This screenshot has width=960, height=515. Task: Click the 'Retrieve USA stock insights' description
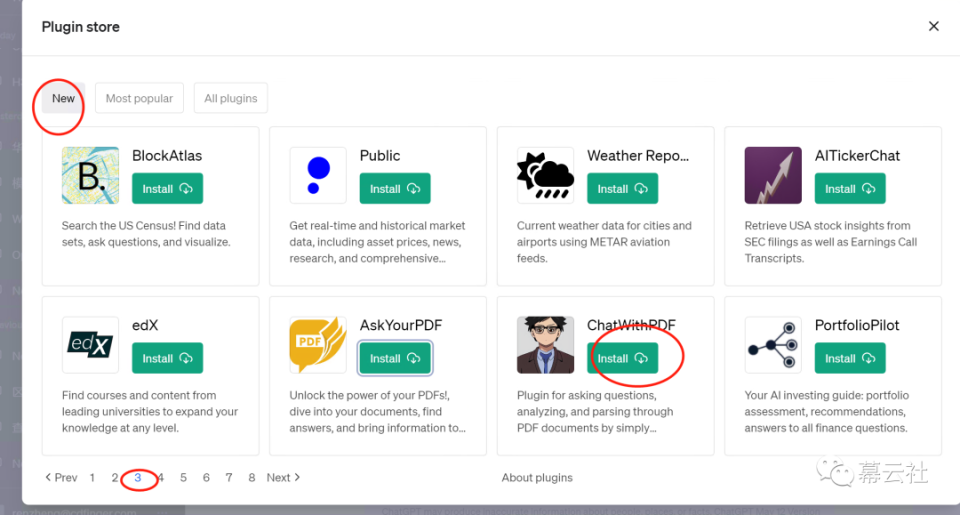click(x=831, y=242)
